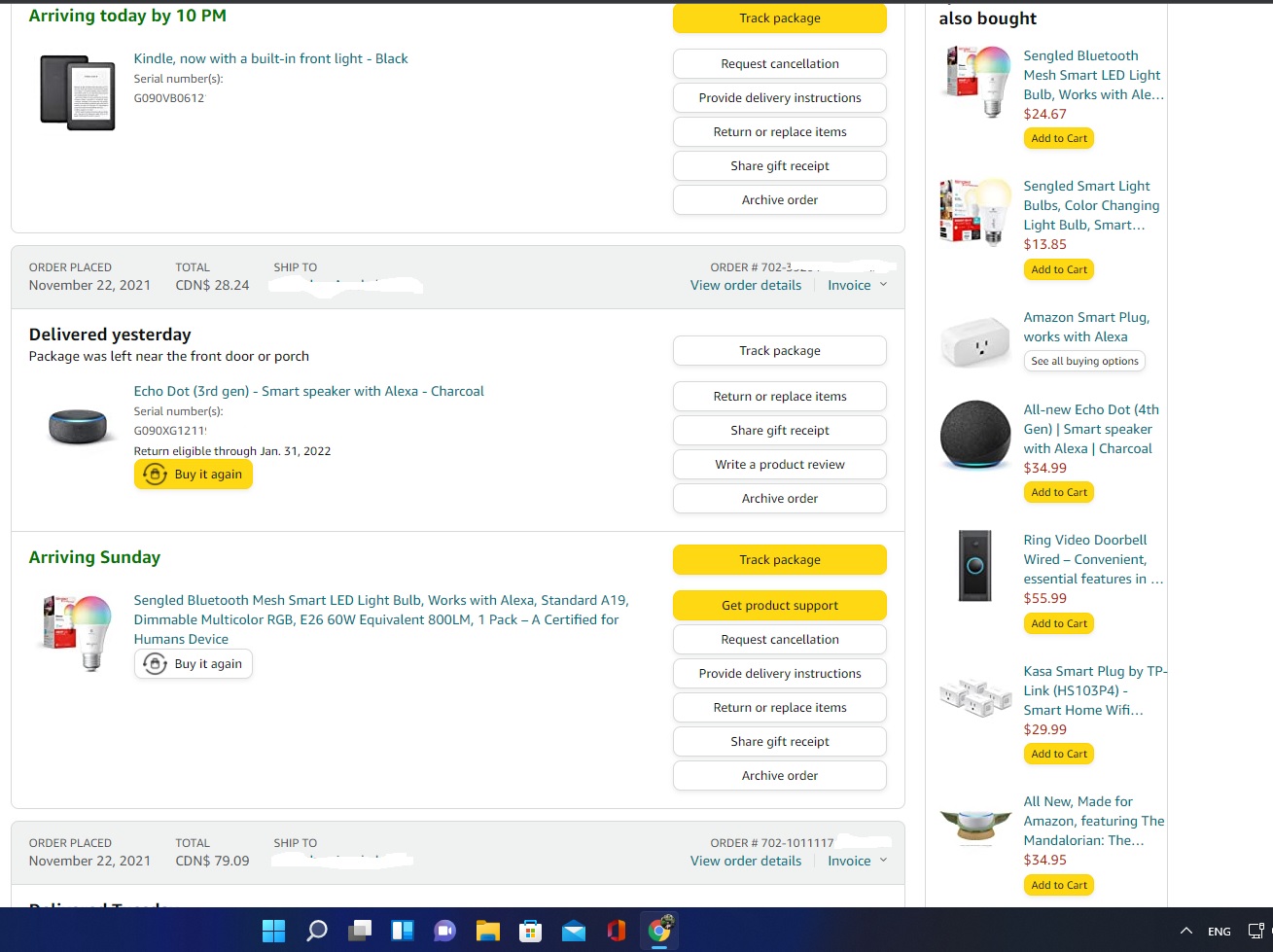Archive the Sengled bulb order
The height and width of the screenshot is (952, 1273).
780,775
